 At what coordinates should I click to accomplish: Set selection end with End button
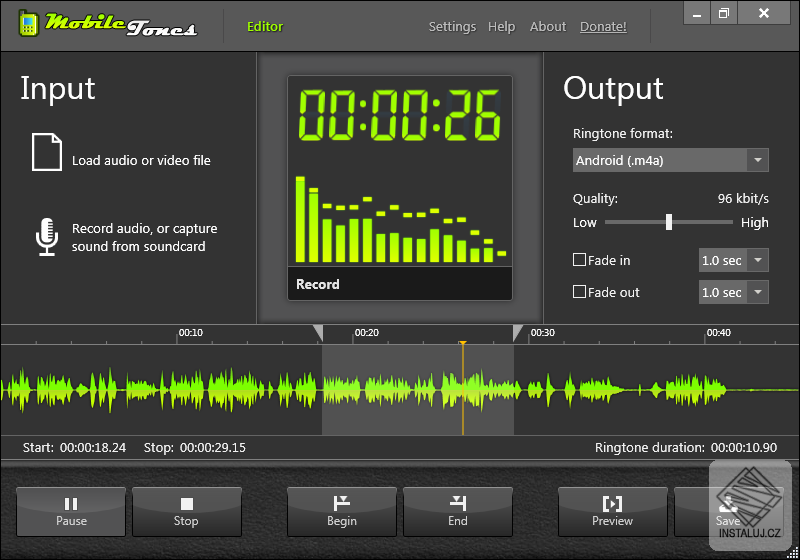click(x=458, y=512)
